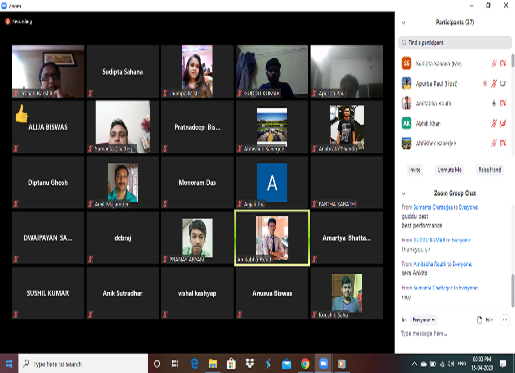The image size is (515, 373).
Task: Click the green AK avatar icon
Action: (406, 123)
